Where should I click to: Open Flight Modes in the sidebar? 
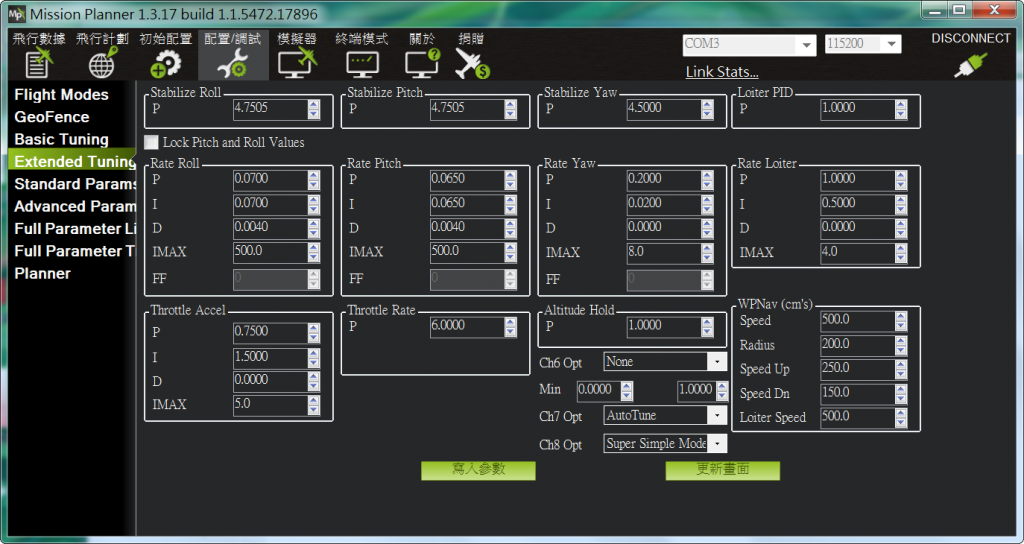61,95
